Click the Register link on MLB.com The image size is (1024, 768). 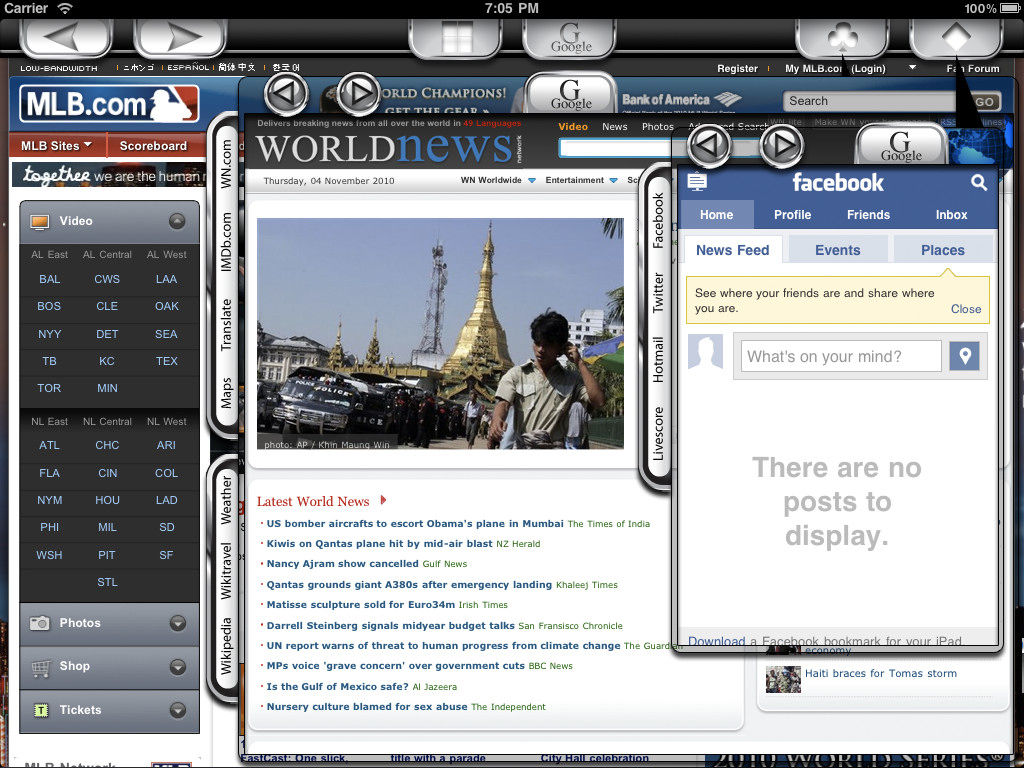pos(737,69)
